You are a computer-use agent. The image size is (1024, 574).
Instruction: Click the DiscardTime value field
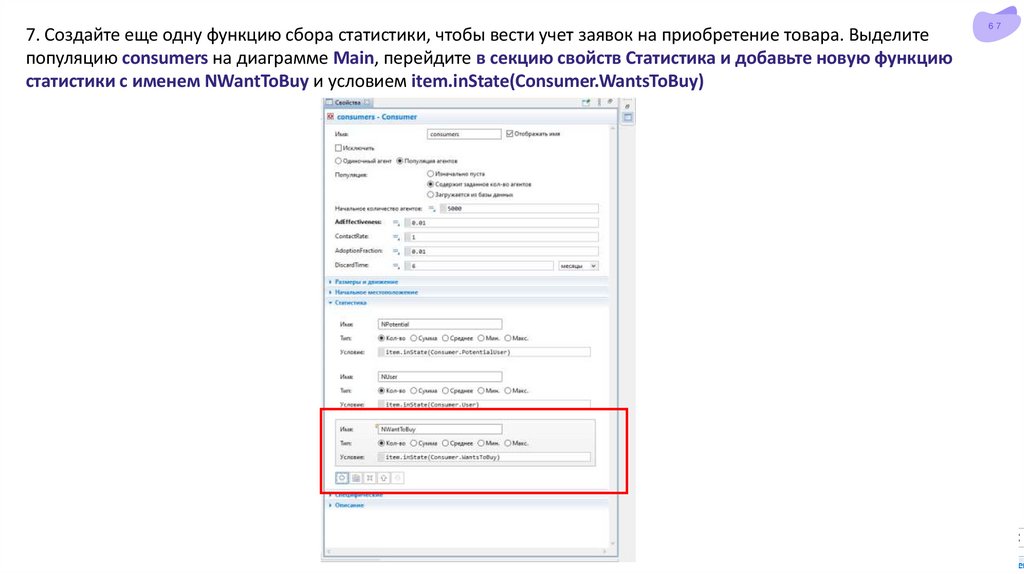[479, 266]
